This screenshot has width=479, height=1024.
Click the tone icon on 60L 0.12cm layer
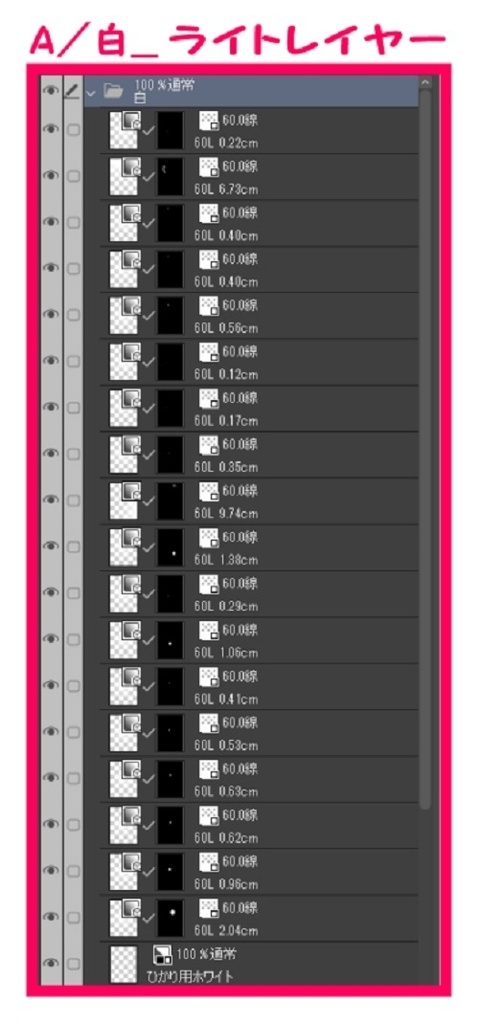(x=208, y=352)
